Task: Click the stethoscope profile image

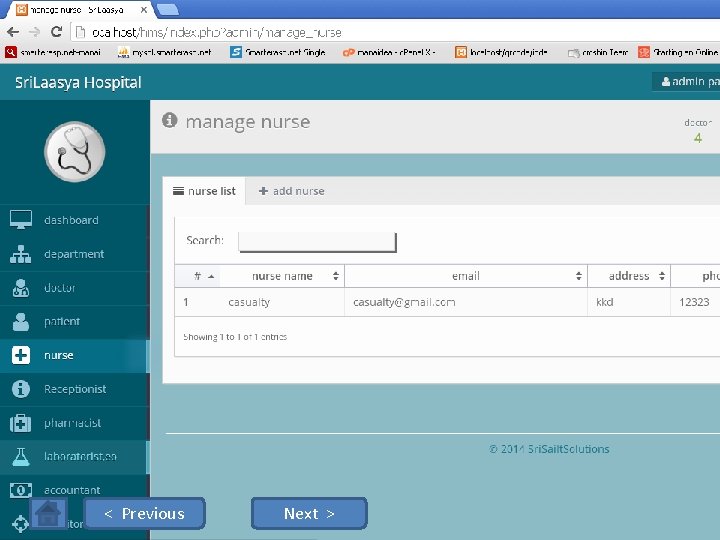Action: click(74, 152)
